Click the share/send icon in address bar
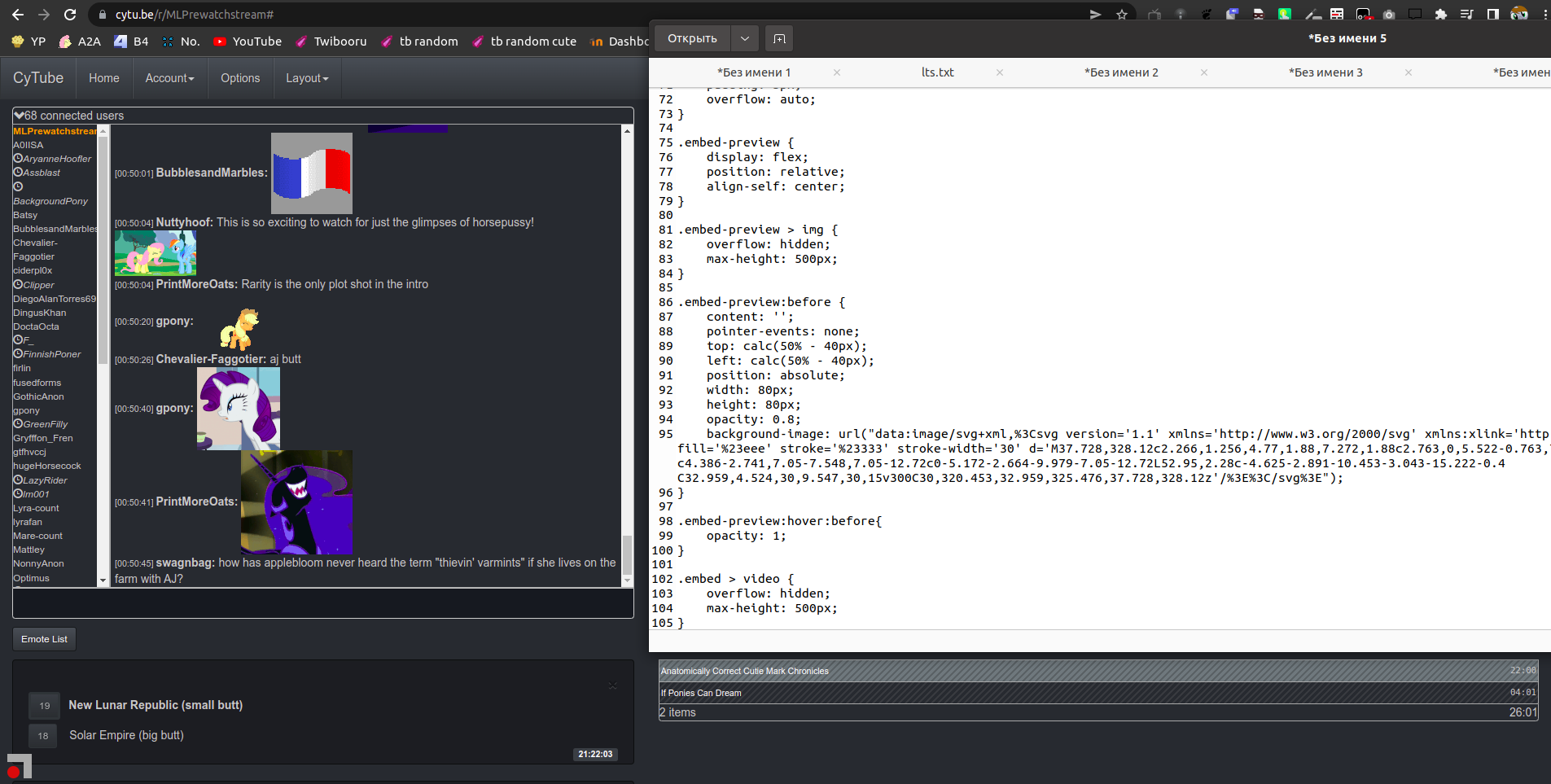 [1096, 15]
